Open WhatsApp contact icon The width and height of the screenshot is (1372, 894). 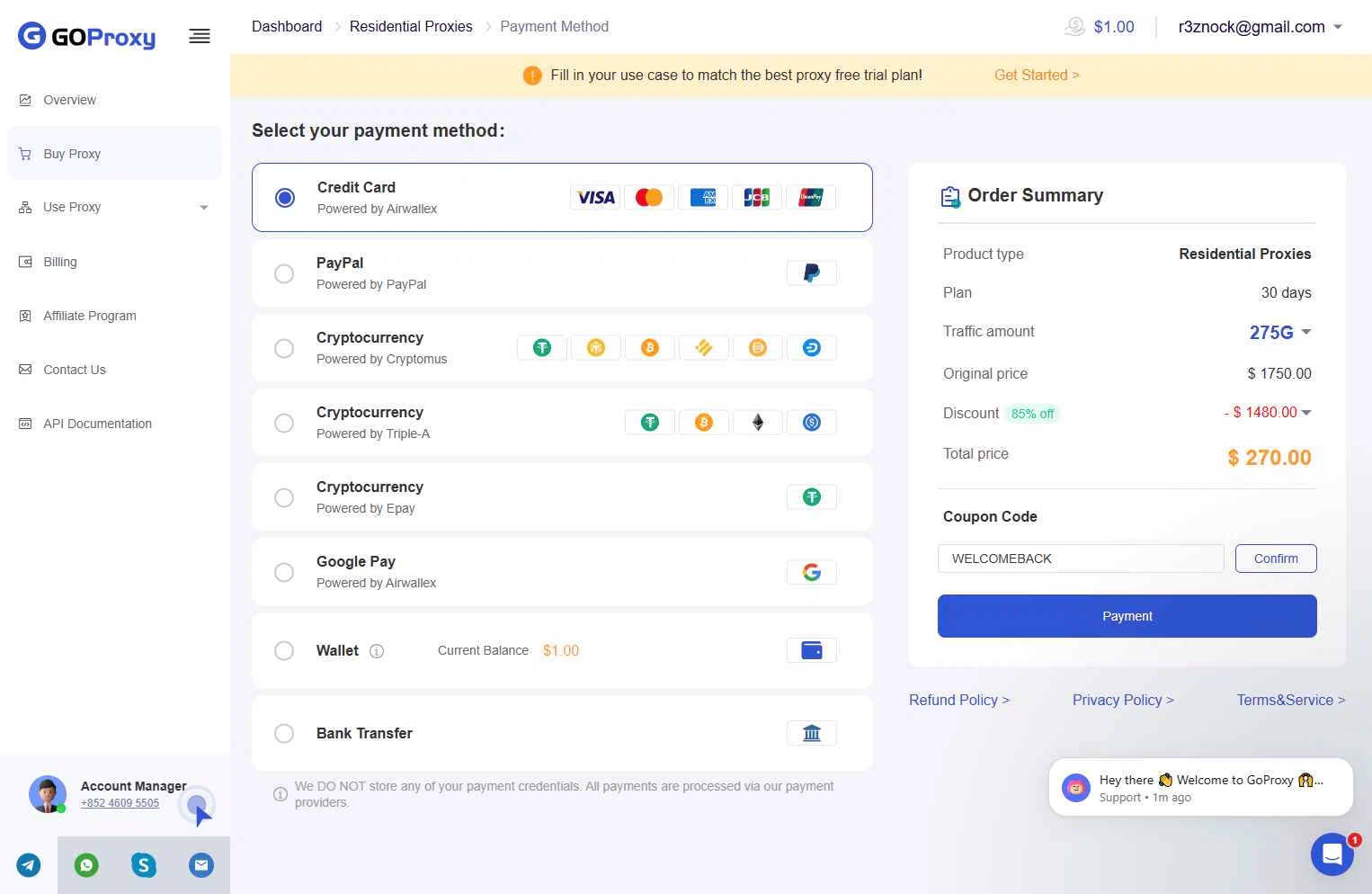(x=86, y=865)
